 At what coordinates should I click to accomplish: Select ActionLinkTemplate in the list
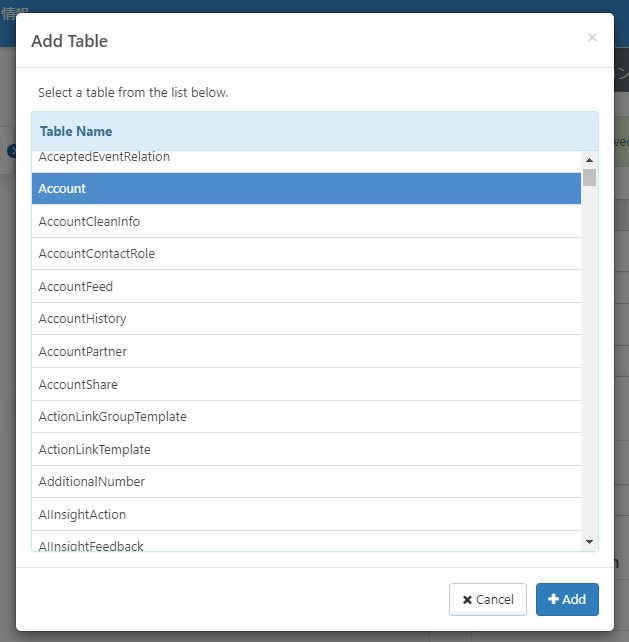click(x=306, y=450)
